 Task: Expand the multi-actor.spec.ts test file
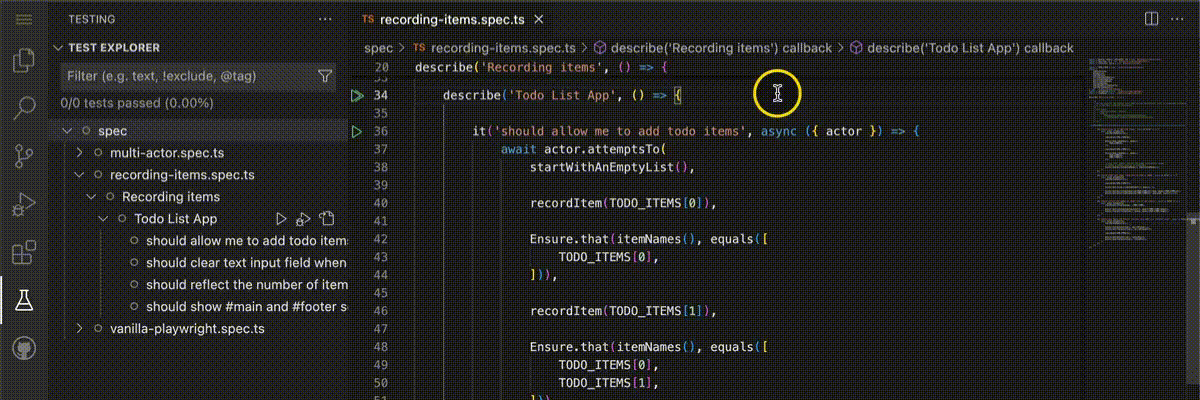(x=80, y=153)
